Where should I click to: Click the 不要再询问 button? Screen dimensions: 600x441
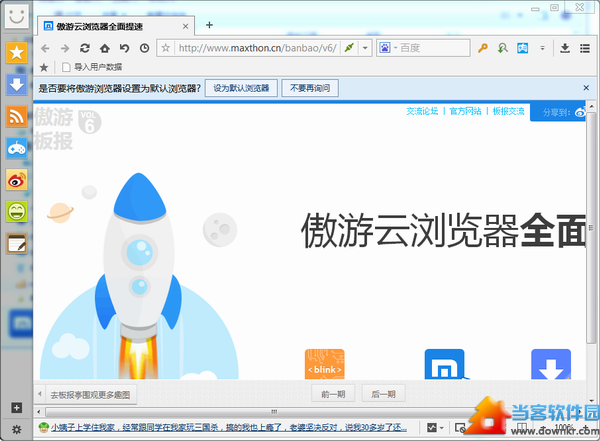(x=310, y=88)
